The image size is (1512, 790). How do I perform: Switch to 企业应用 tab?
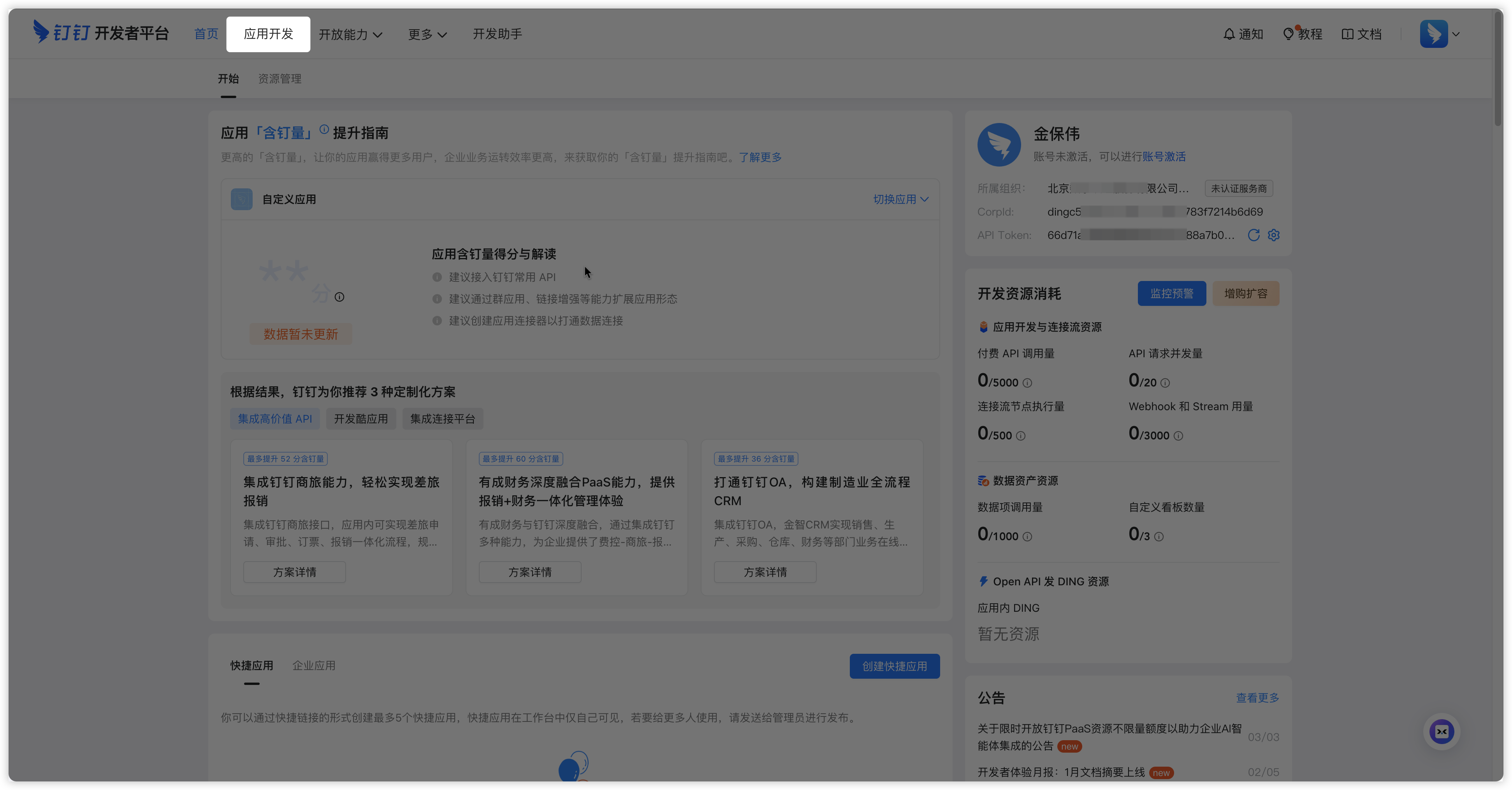click(x=314, y=665)
